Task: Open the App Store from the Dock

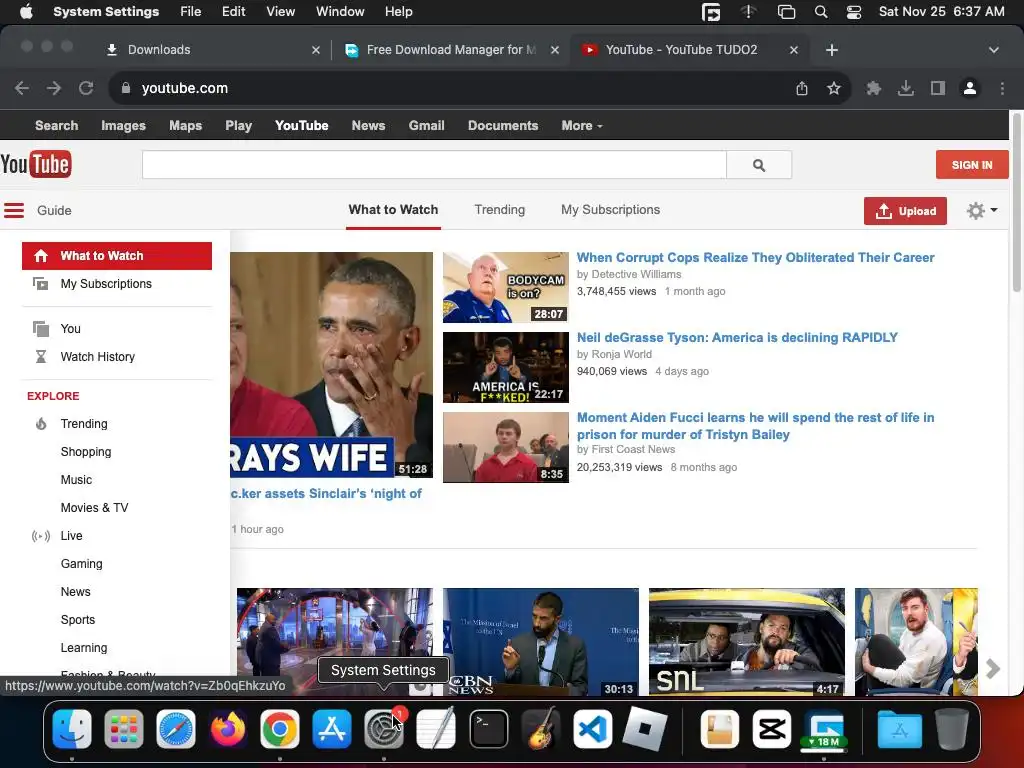Action: click(332, 729)
